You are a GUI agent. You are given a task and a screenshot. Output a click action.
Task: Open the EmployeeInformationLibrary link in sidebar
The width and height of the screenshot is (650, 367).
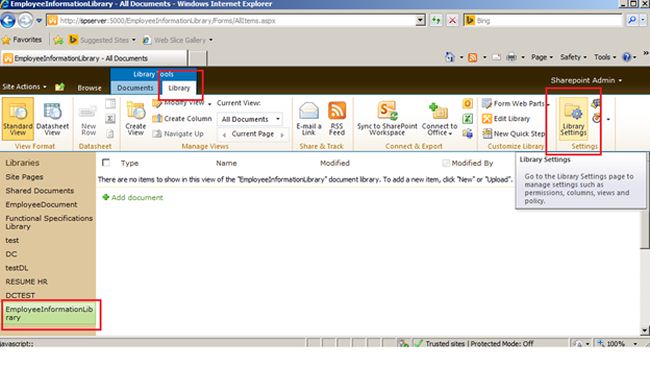point(49,314)
